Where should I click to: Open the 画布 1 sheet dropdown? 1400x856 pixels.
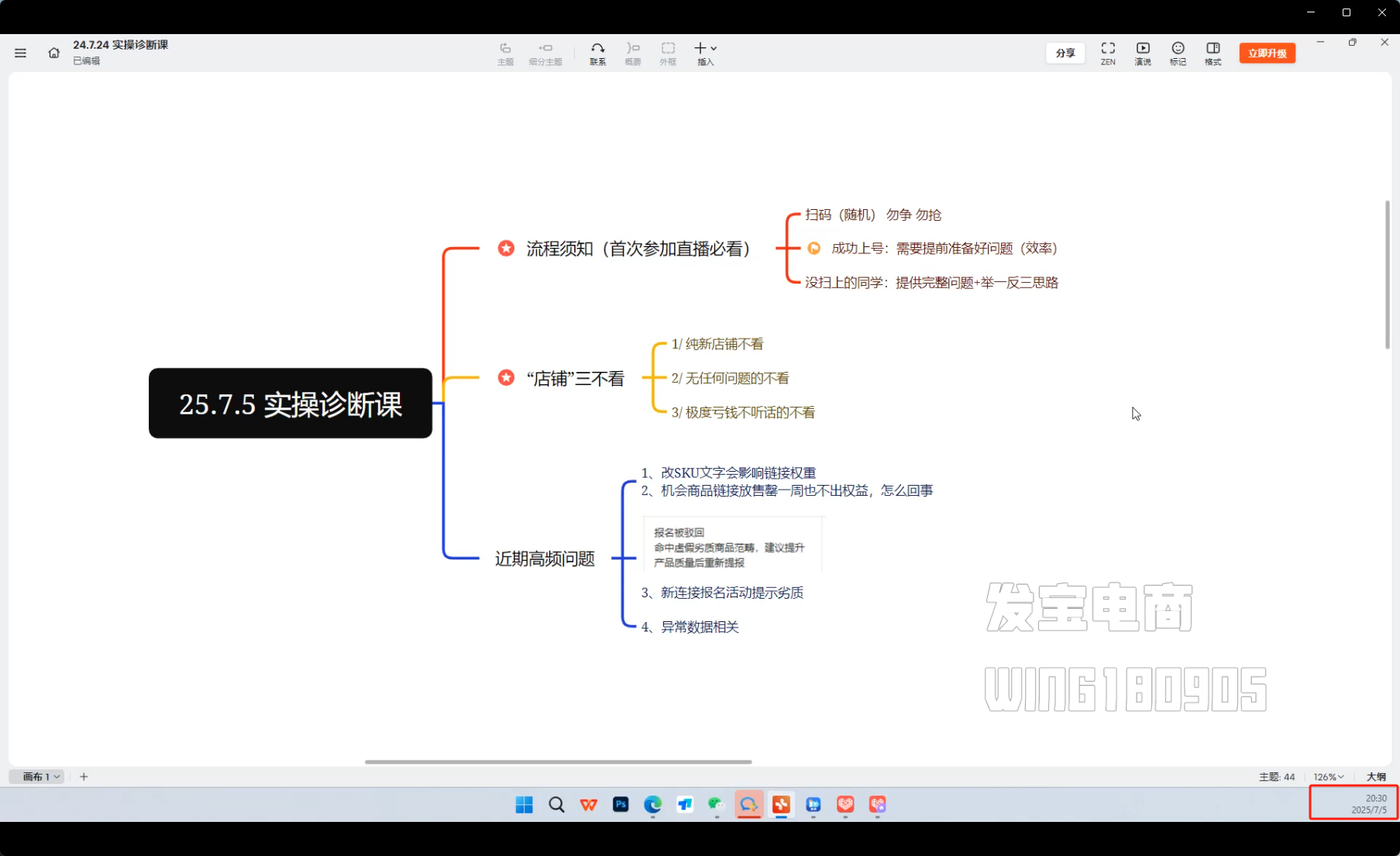click(x=40, y=776)
